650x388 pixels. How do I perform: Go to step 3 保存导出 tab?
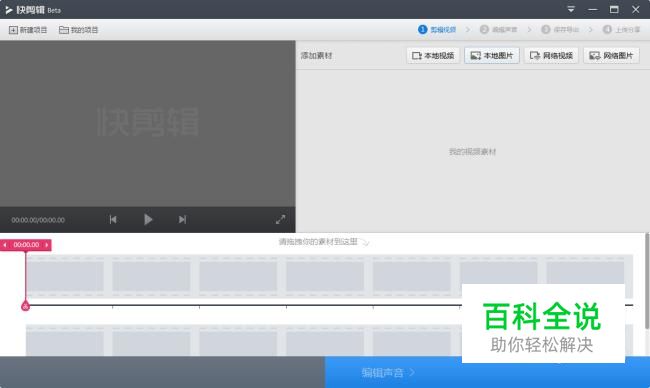tap(560, 29)
